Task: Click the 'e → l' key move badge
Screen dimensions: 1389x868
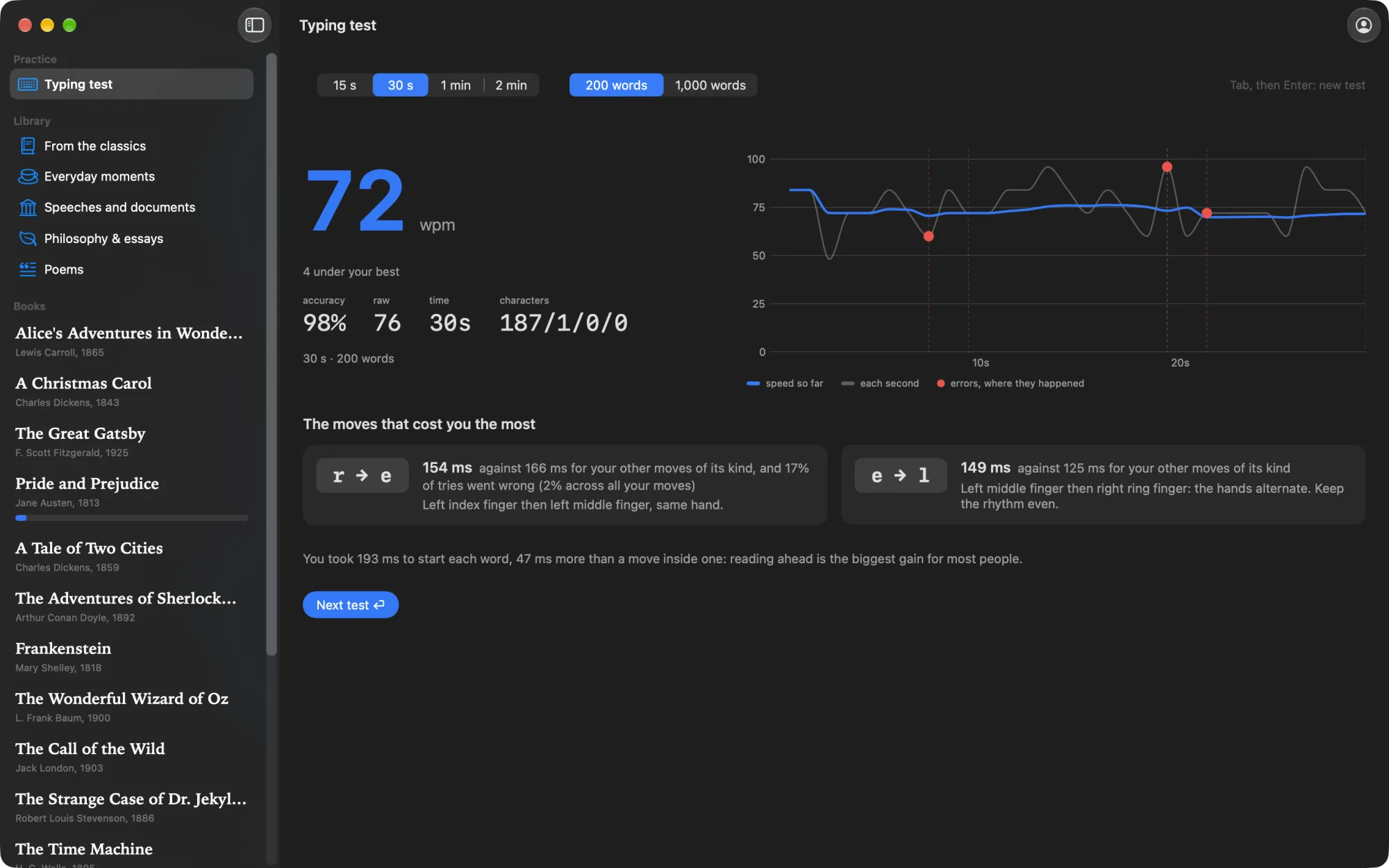Action: 900,476
